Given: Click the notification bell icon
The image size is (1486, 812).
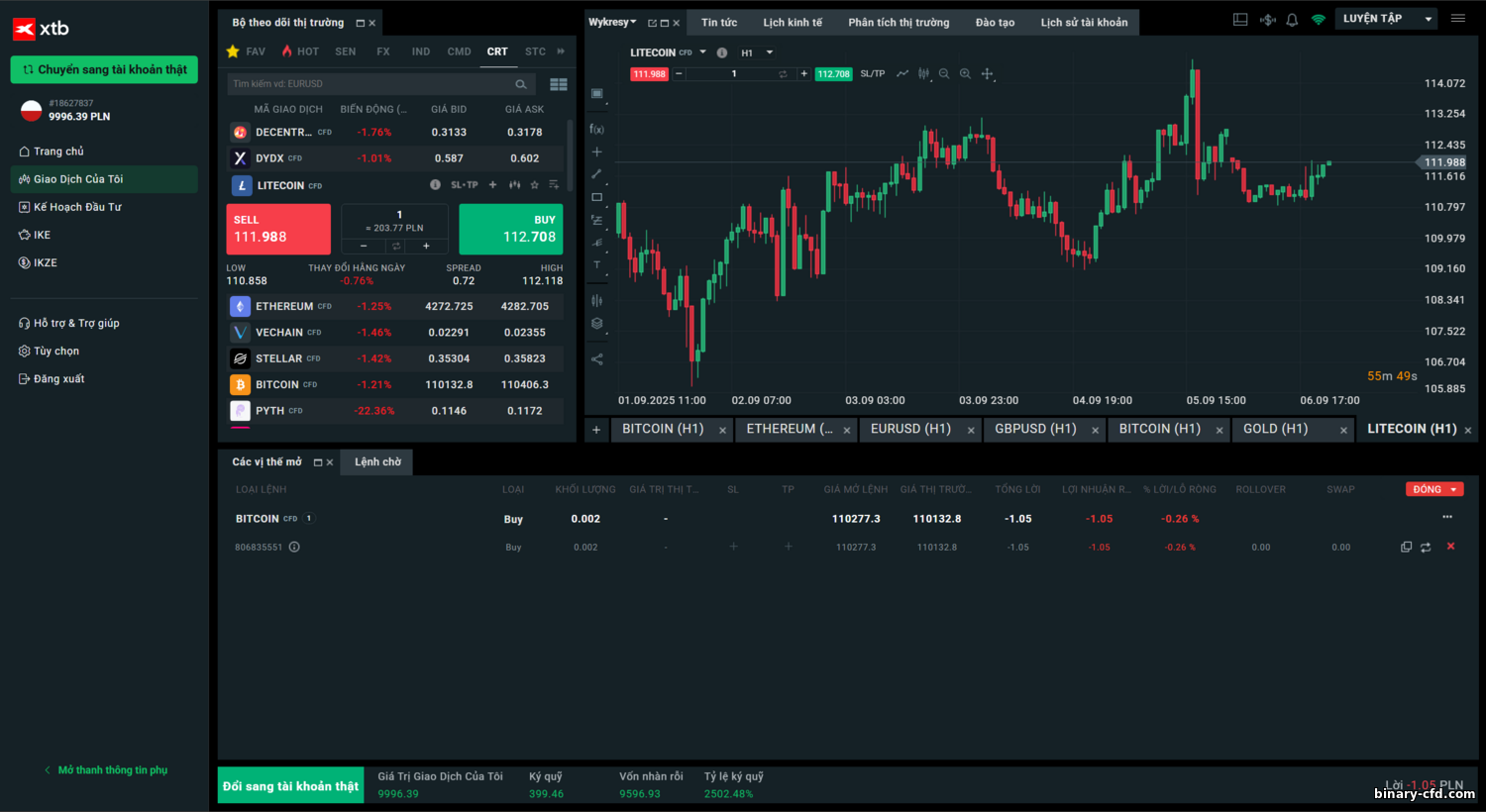Looking at the screenshot, I should click(x=1292, y=20).
